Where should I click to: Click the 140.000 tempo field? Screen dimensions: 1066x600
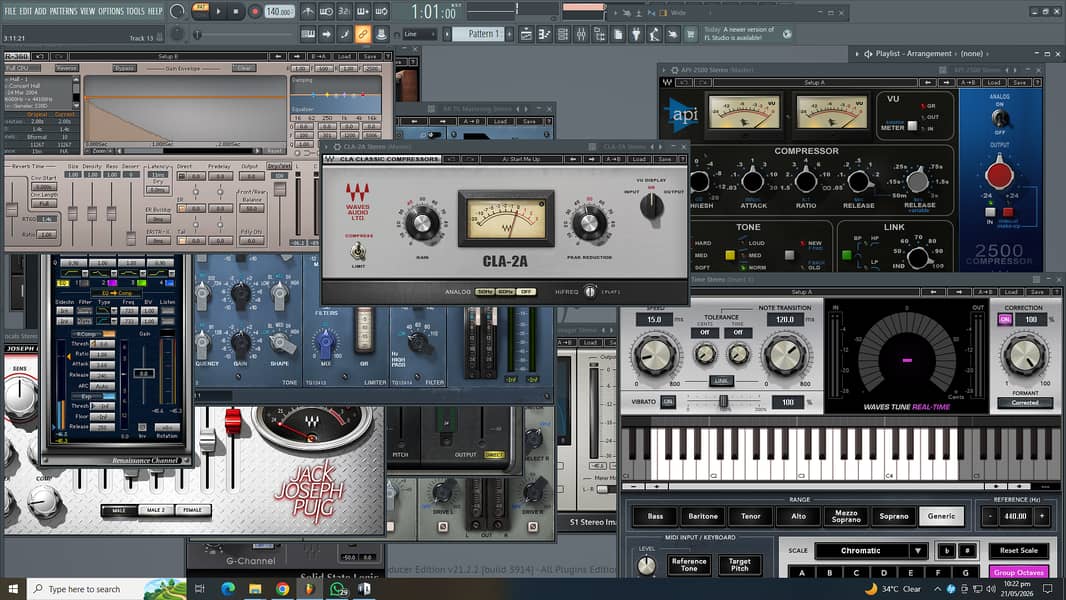(279, 12)
